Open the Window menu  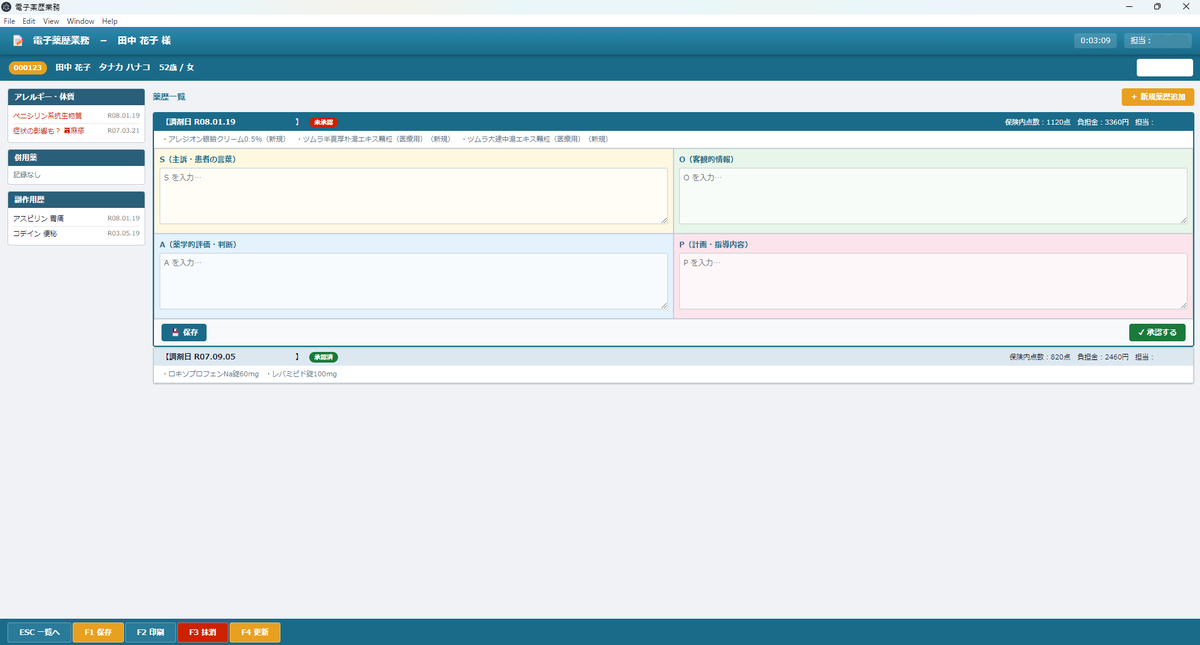tap(81, 21)
